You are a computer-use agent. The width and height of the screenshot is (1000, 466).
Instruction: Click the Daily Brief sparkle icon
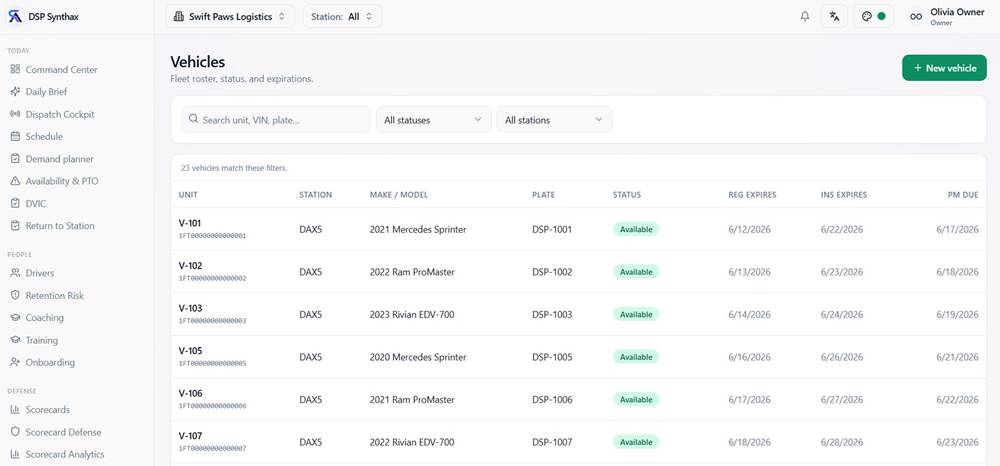pos(15,92)
